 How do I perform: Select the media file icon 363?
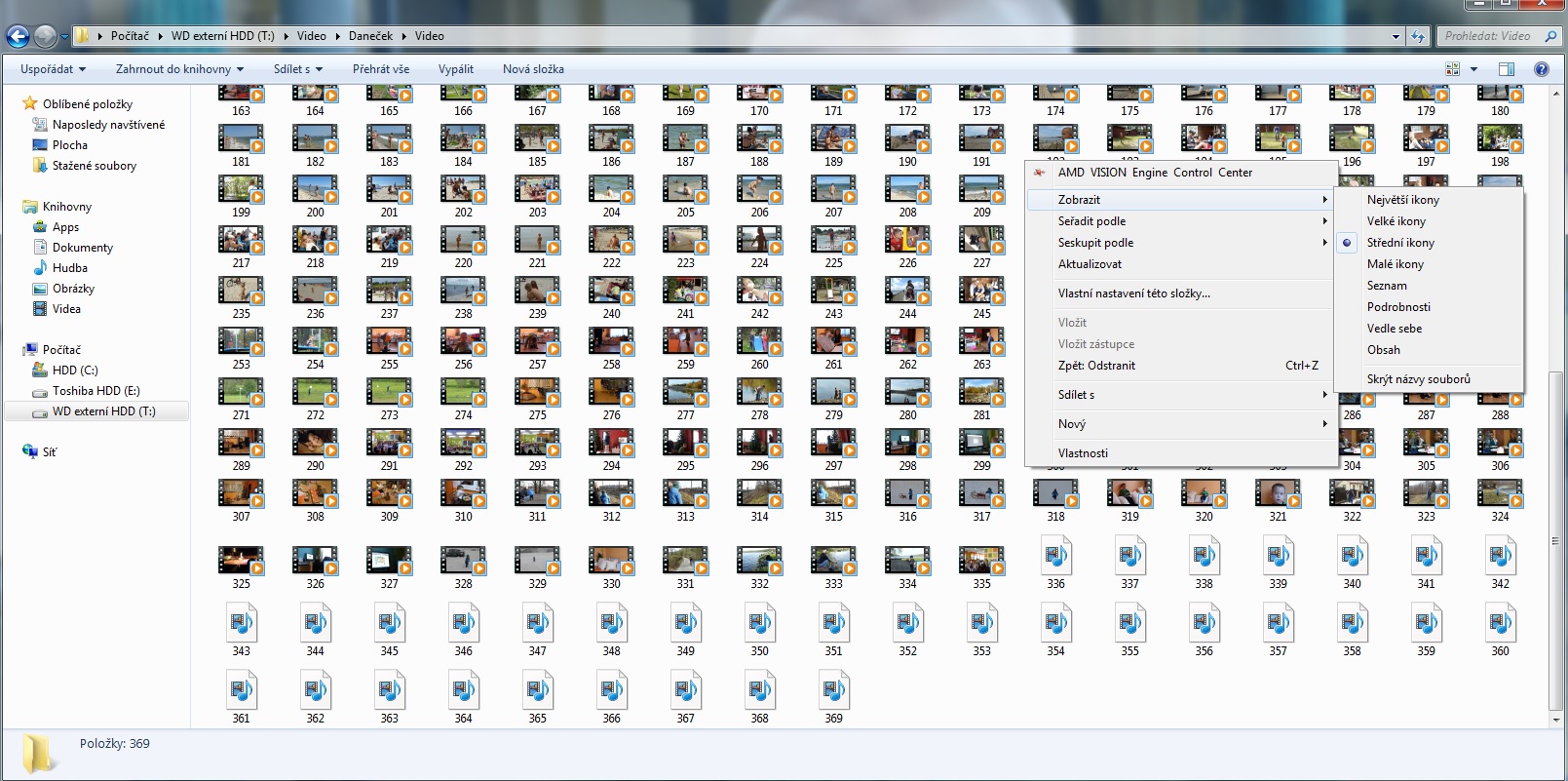[389, 690]
